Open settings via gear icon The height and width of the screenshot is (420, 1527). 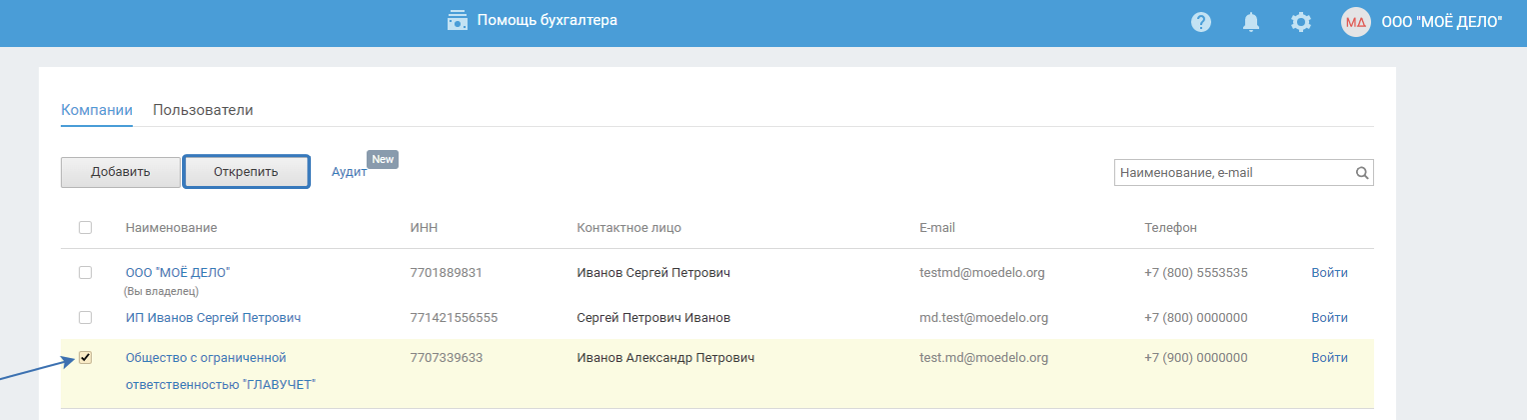pos(1301,21)
